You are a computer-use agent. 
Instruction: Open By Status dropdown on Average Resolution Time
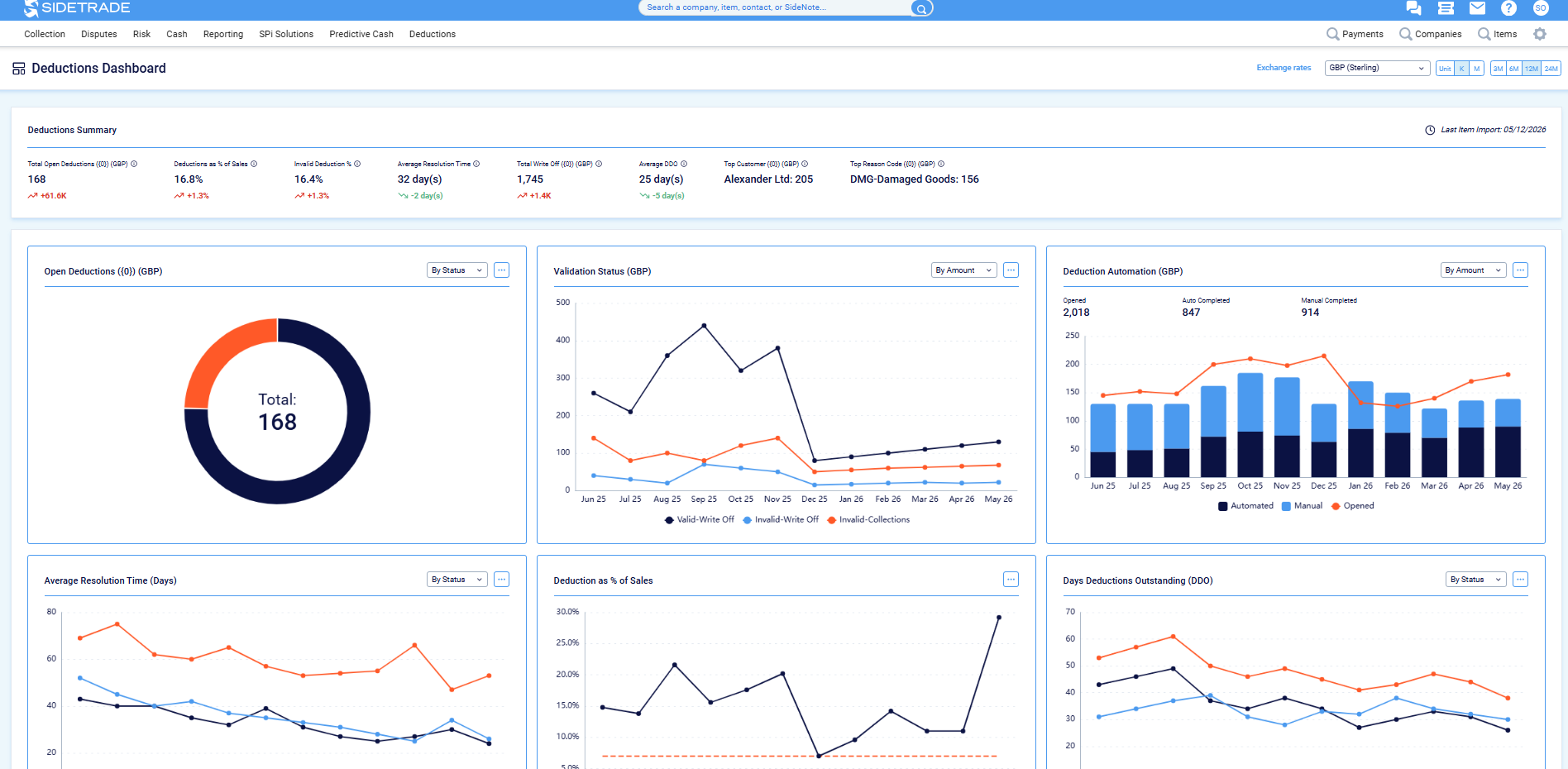click(457, 580)
